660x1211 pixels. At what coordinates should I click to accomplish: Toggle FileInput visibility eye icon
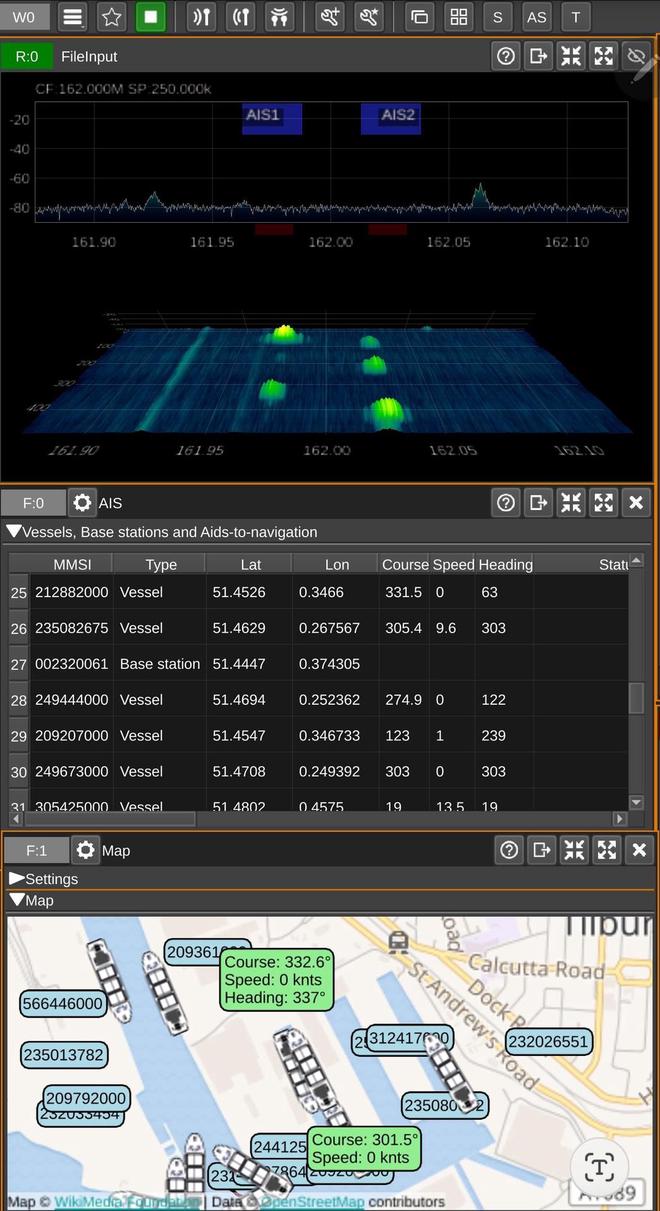pos(636,57)
